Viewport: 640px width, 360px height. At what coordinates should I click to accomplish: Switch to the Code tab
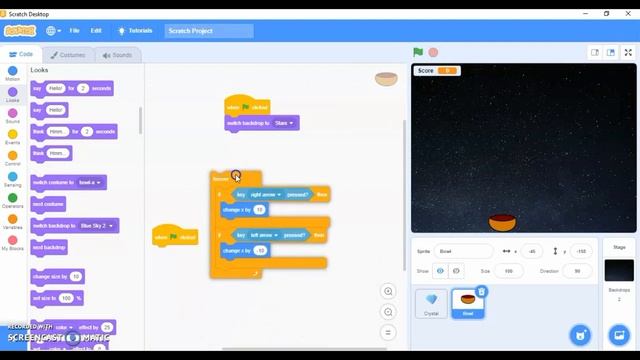tap(21, 54)
